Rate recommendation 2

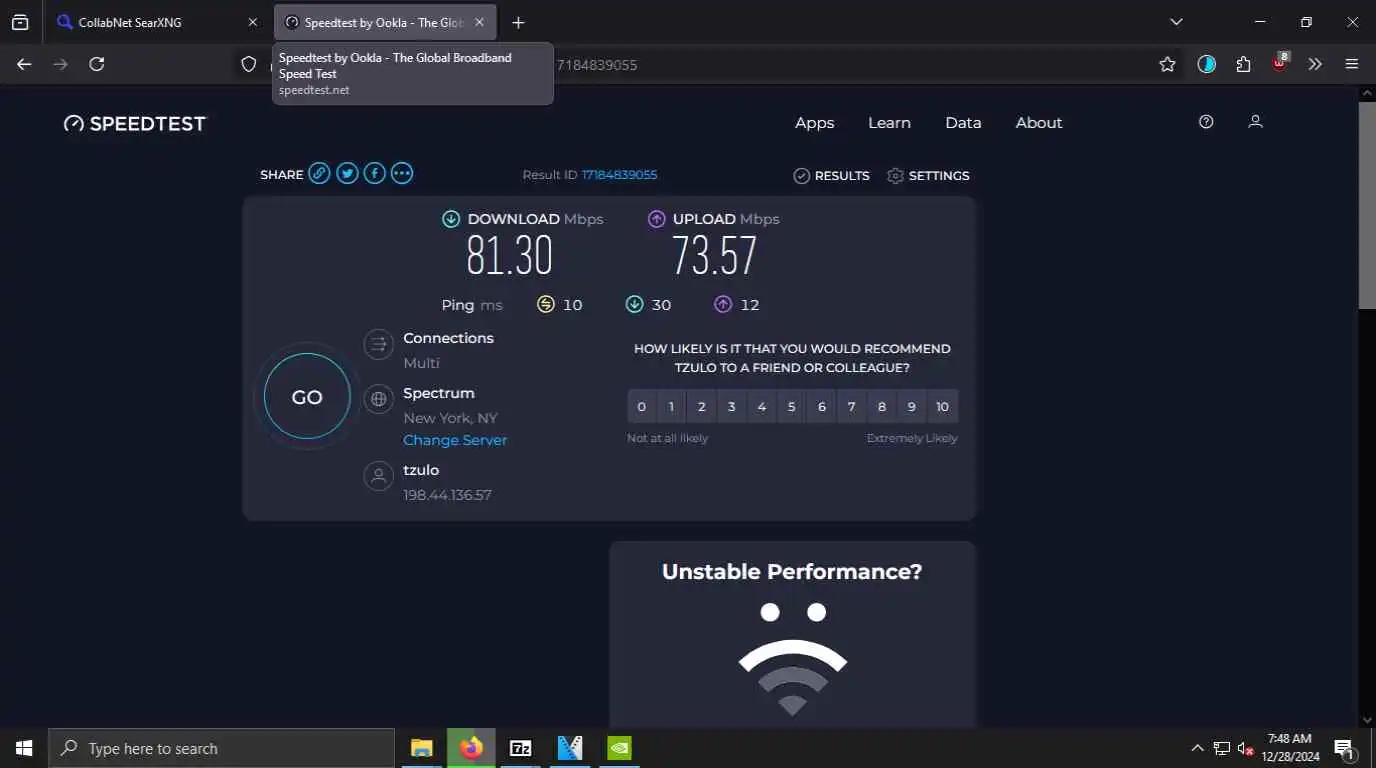702,407
